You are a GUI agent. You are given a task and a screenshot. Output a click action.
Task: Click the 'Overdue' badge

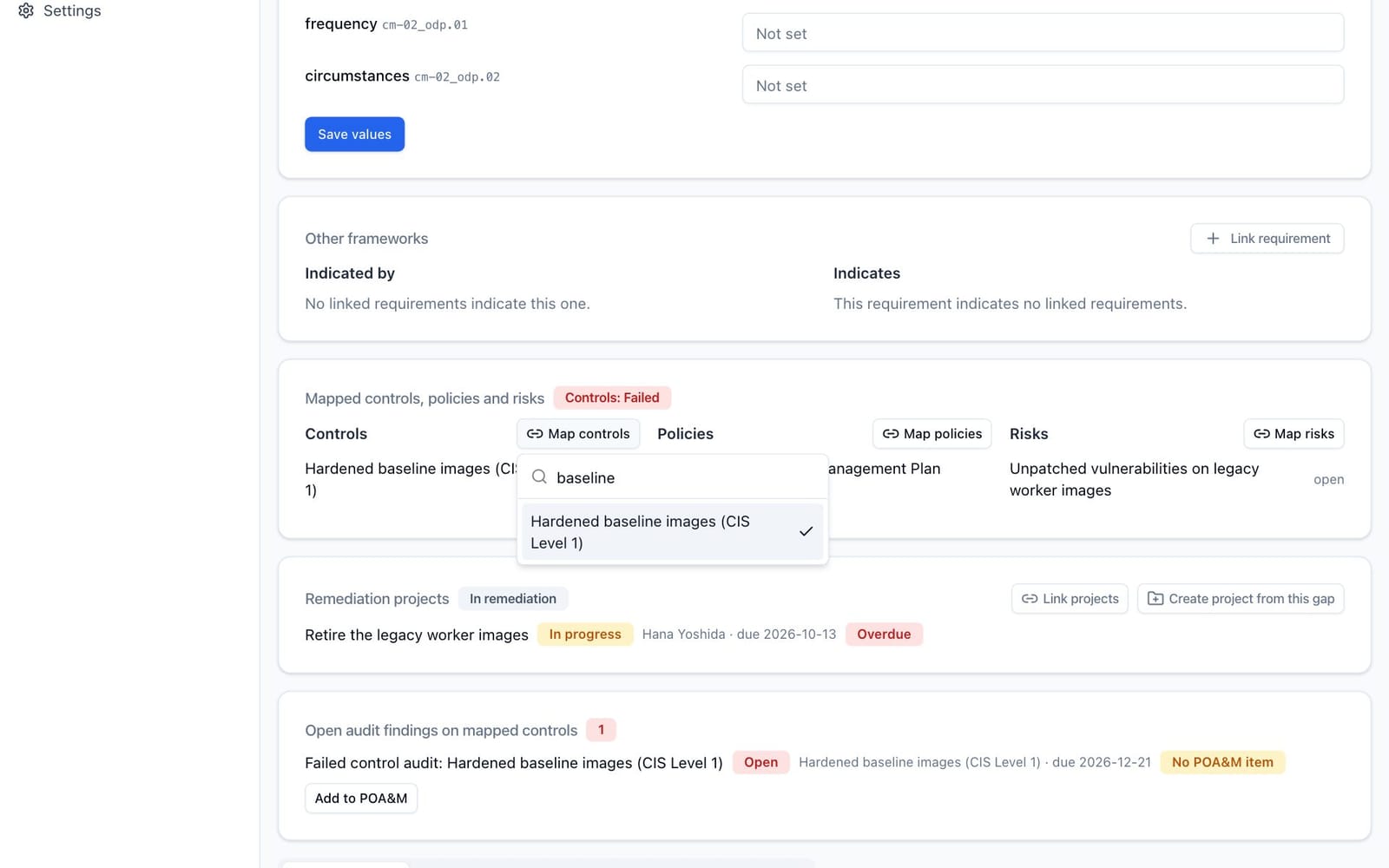tap(884, 634)
